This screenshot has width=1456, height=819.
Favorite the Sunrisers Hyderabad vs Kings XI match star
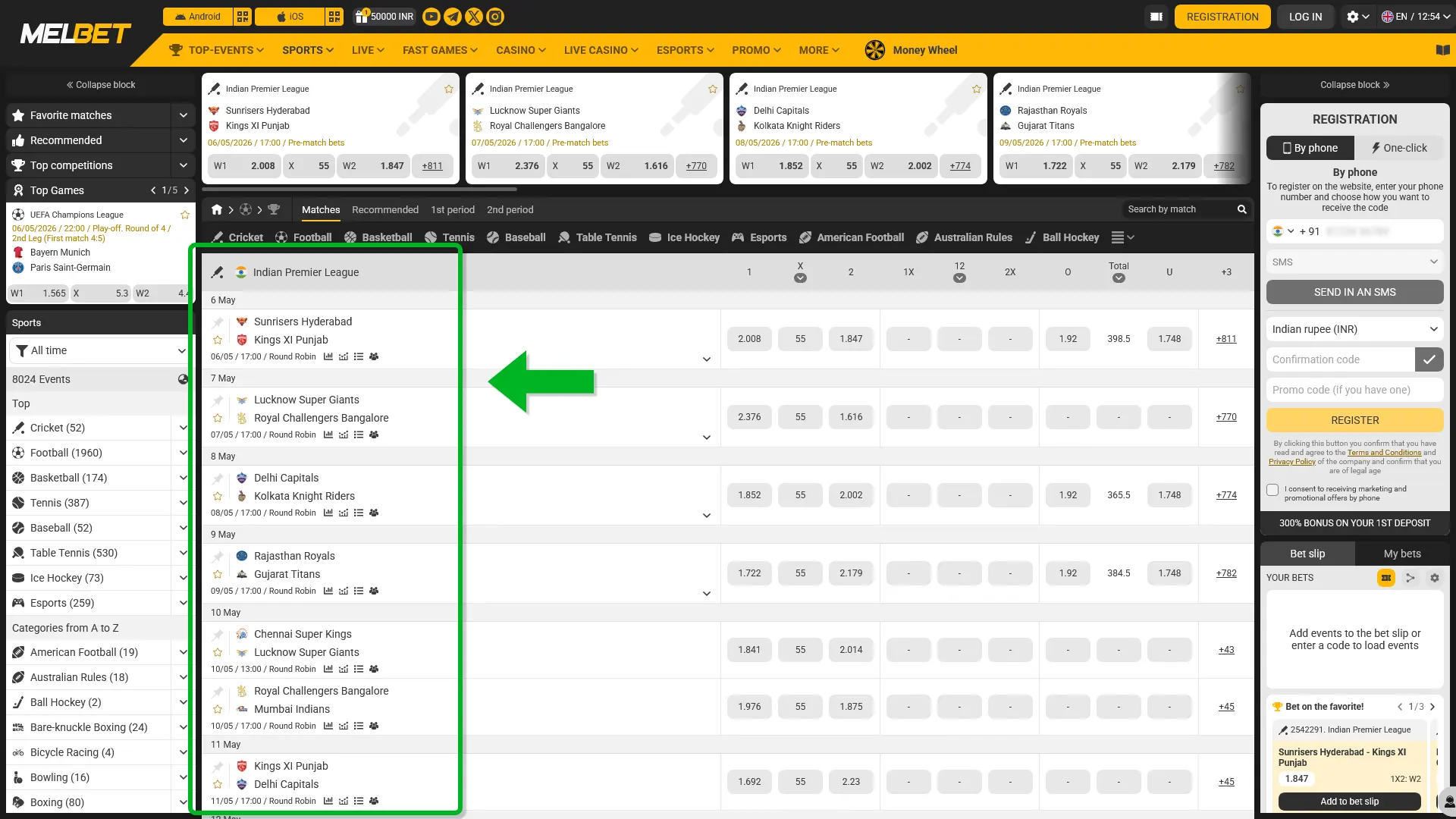(x=218, y=340)
